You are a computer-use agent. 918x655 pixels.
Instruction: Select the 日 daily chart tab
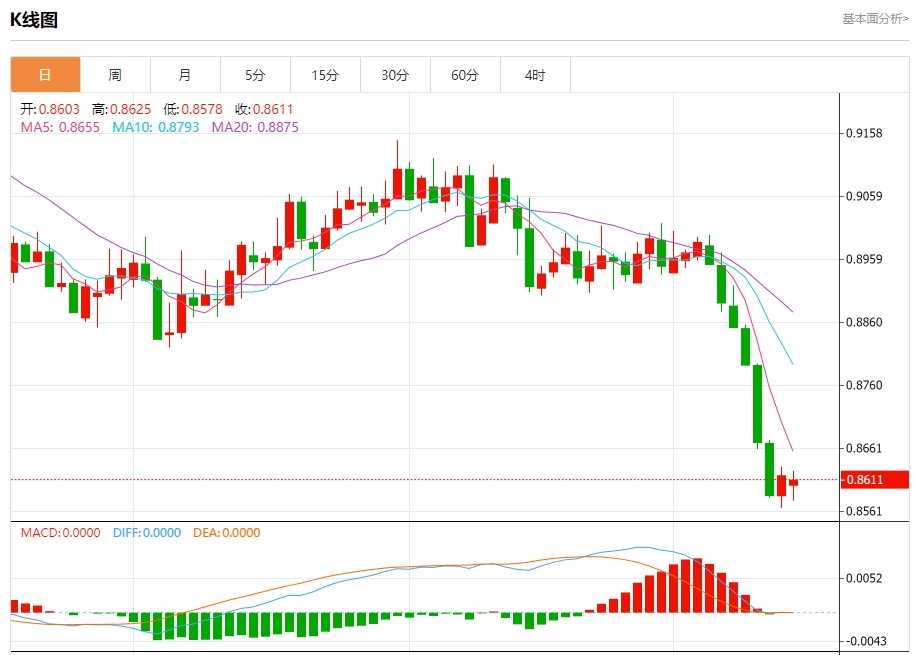[x=46, y=75]
